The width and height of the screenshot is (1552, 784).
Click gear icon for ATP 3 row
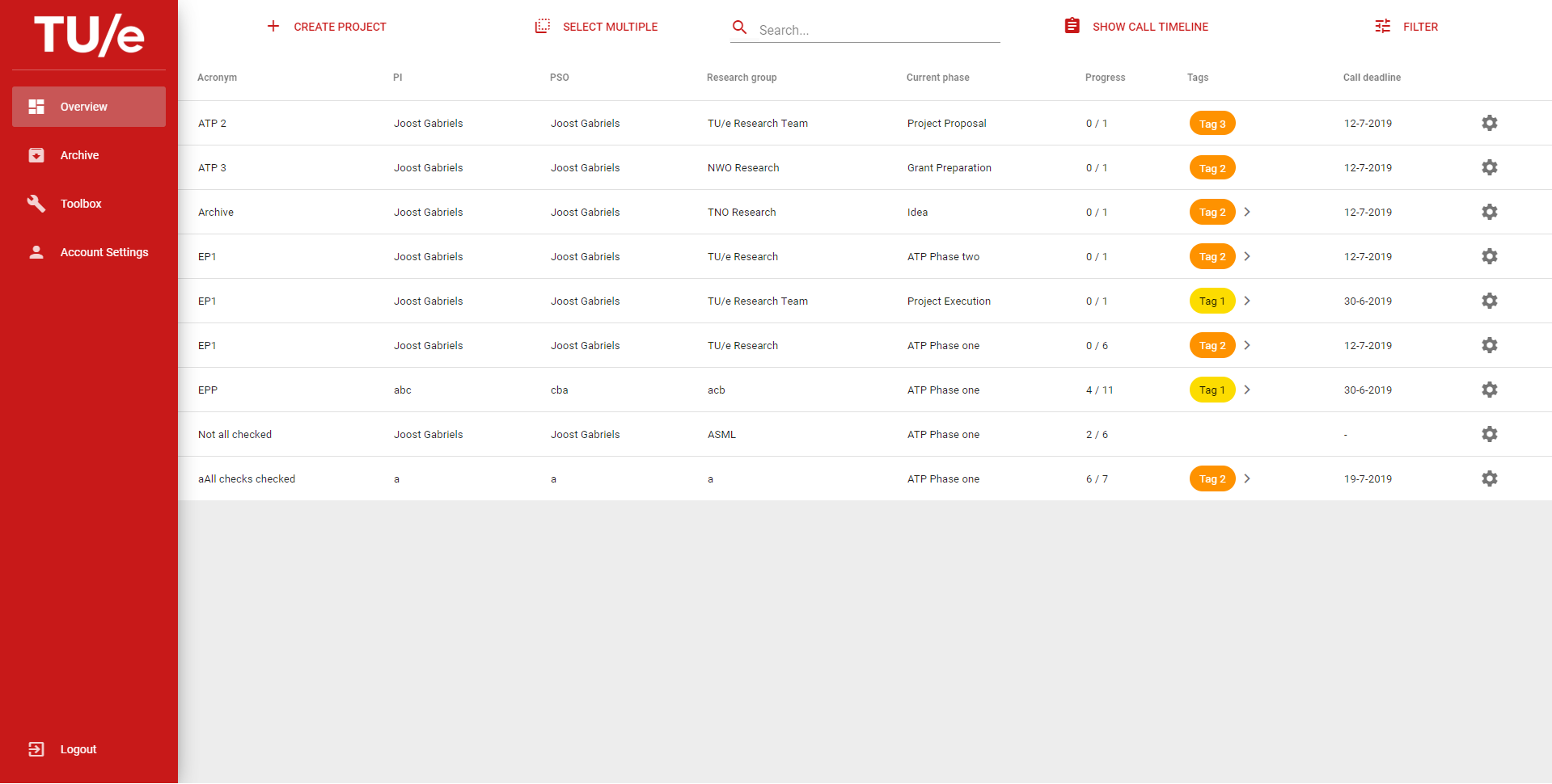click(x=1489, y=167)
